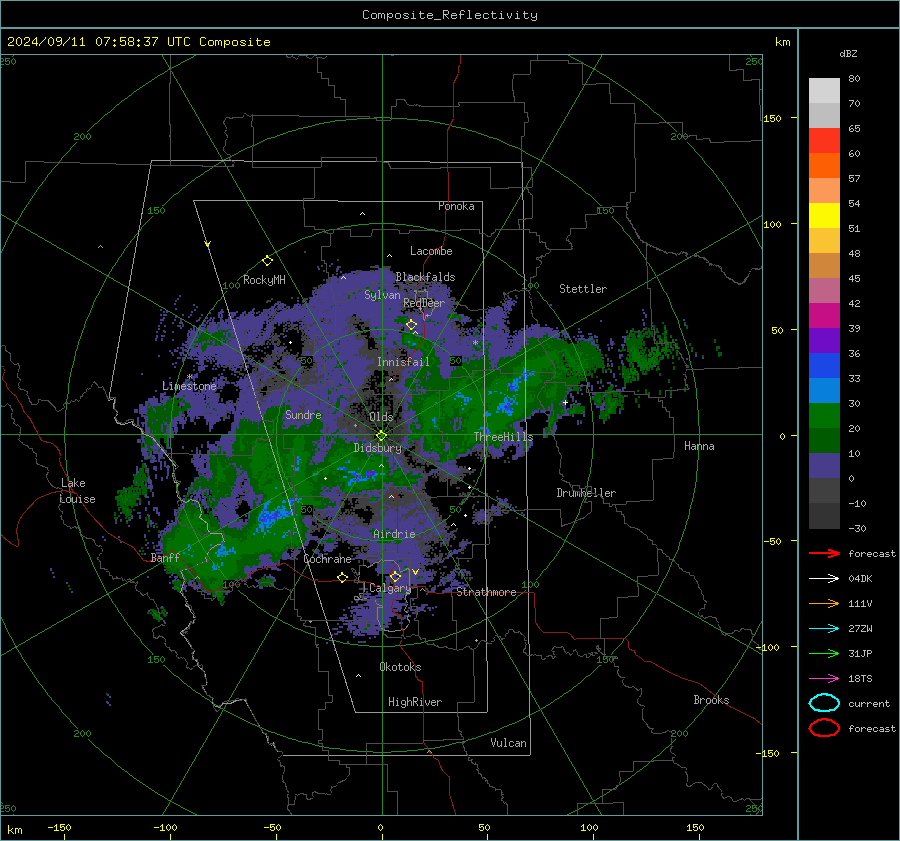Click the magenta 18TS arrow legend icon
The height and width of the screenshot is (841, 900).
click(824, 679)
